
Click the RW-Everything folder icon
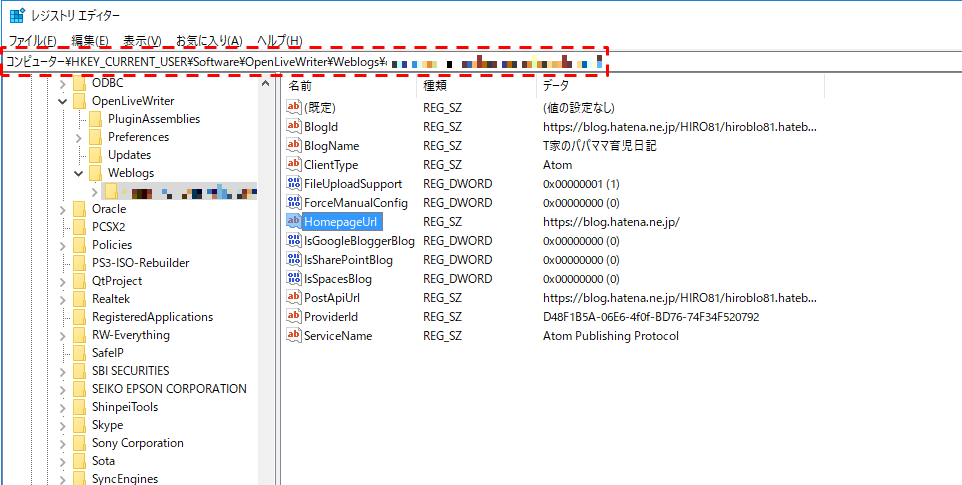click(x=80, y=335)
